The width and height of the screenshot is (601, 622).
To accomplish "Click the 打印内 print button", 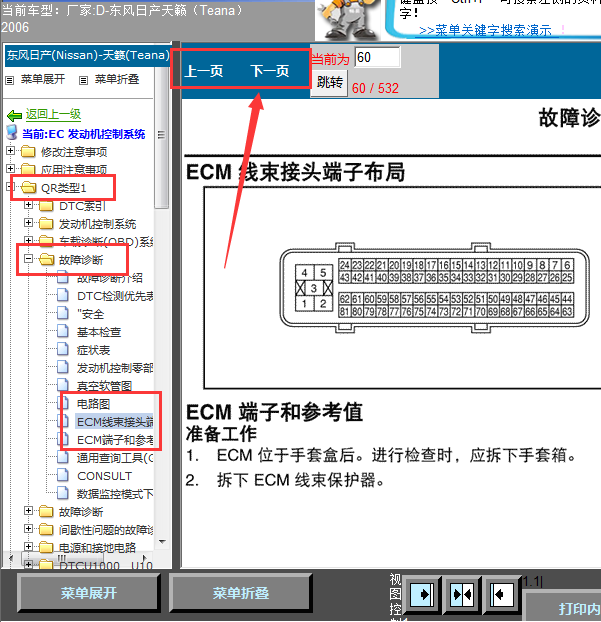I will (563, 607).
